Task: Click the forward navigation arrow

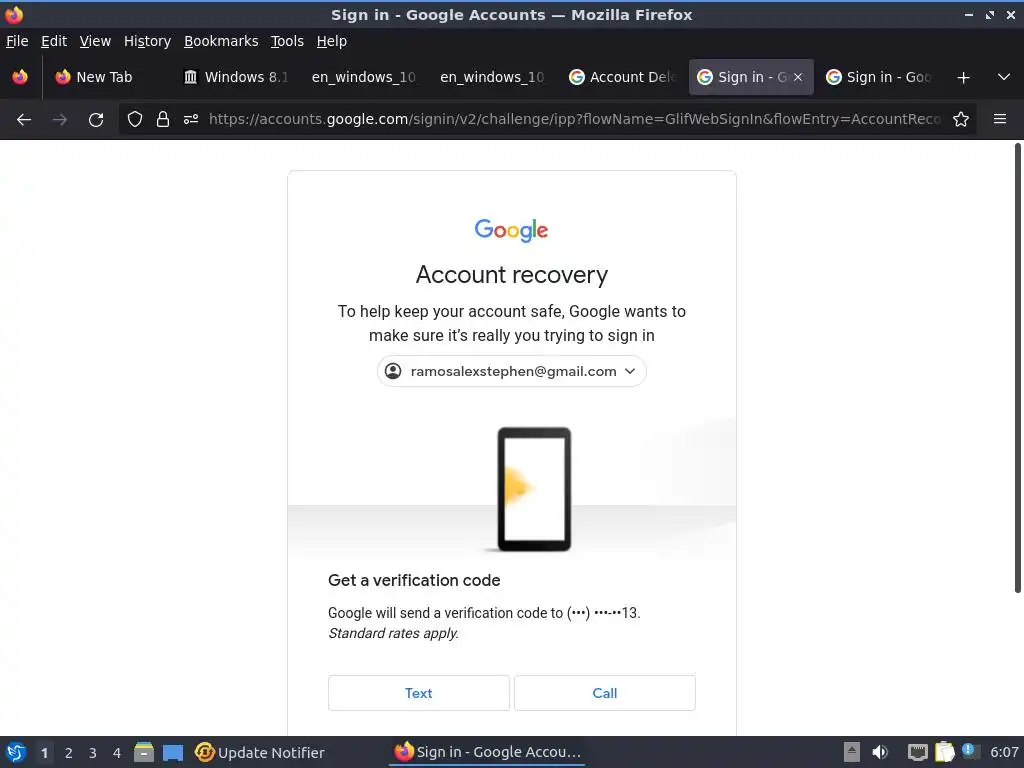Action: click(60, 120)
